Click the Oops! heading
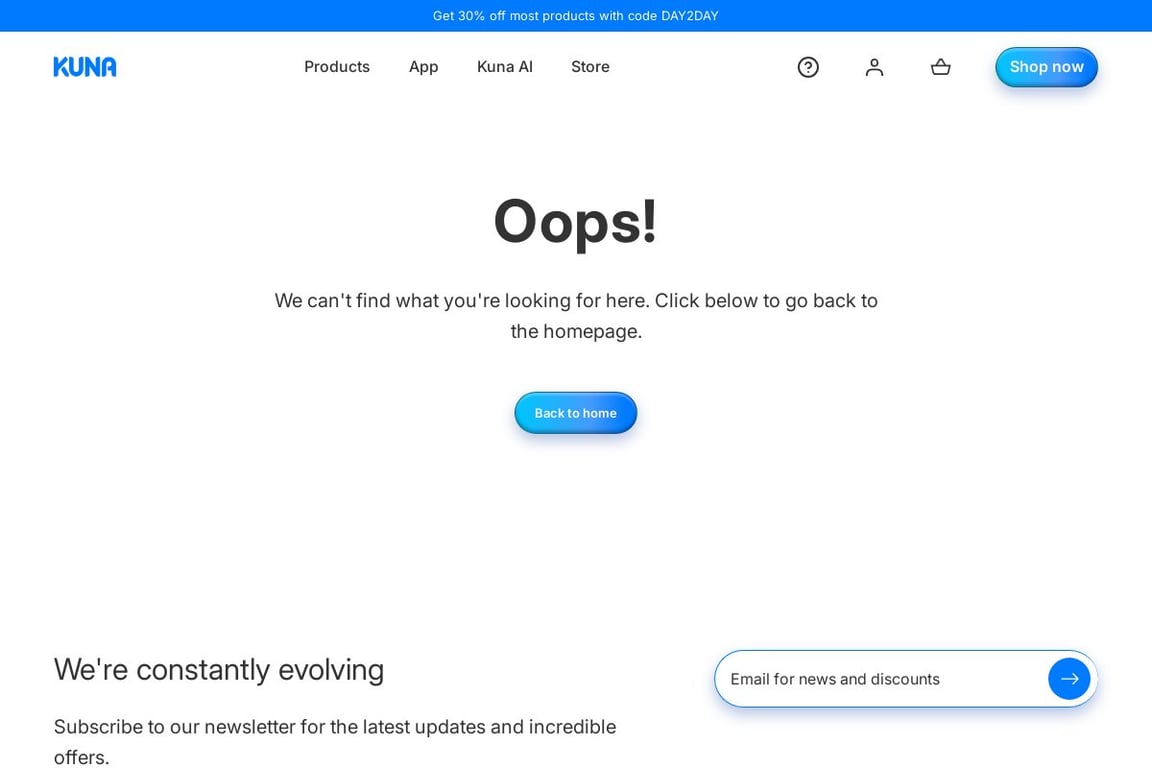 pyautogui.click(x=575, y=221)
